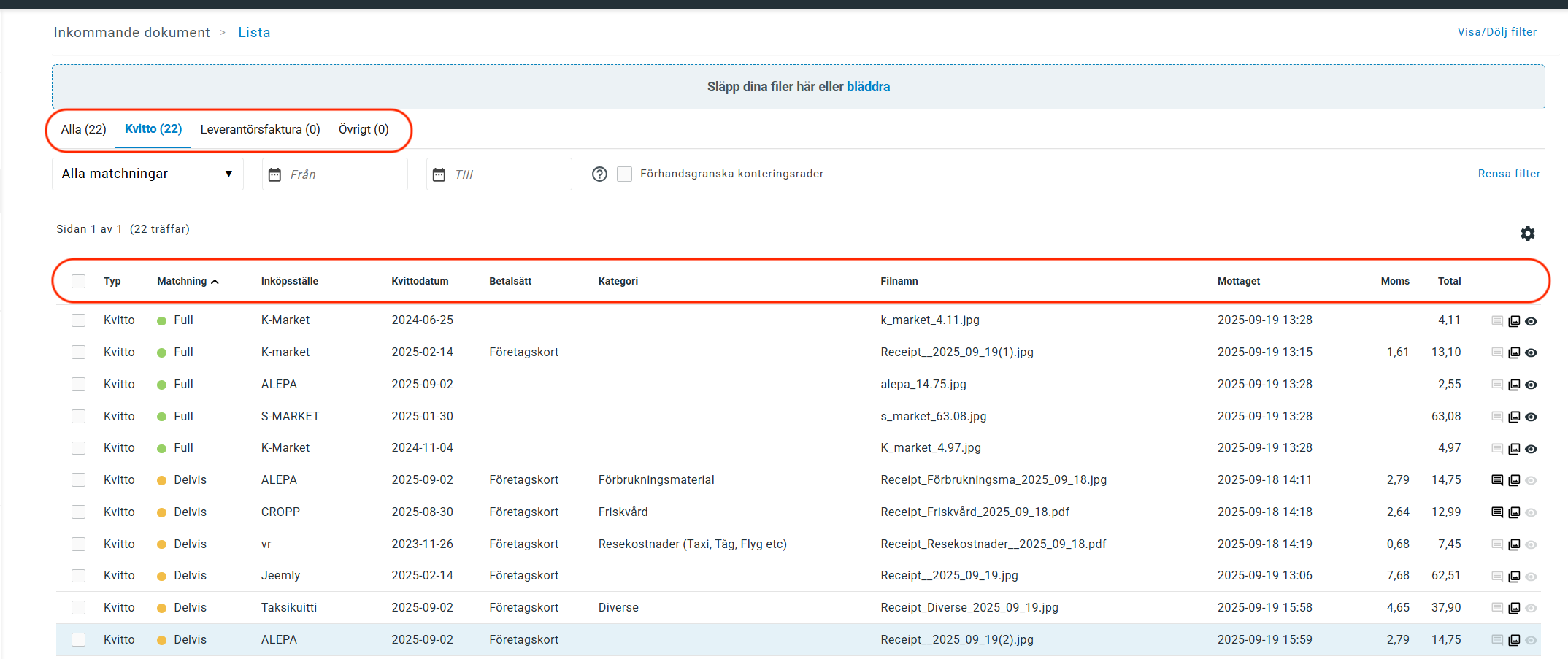1568x659 pixels.
Task: Click the help question mark icon
Action: point(599,174)
